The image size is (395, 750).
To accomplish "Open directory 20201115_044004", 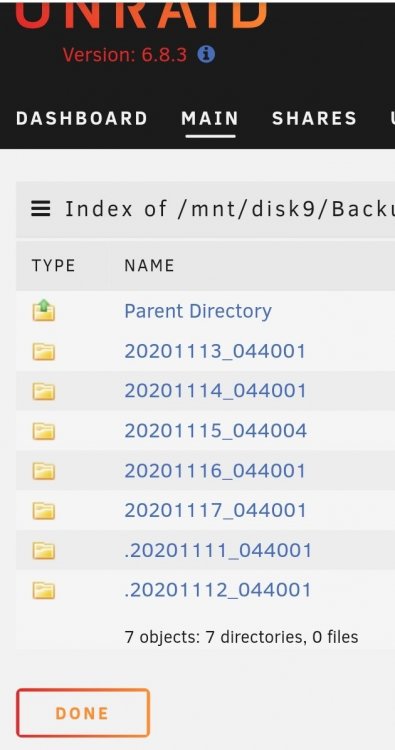I will [x=216, y=431].
